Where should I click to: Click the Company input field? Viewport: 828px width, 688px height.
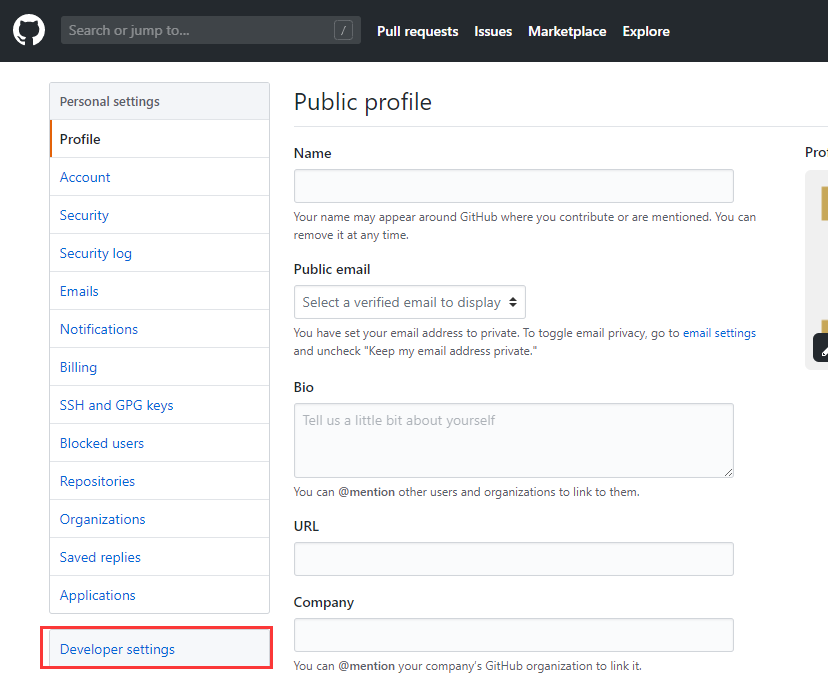(513, 635)
